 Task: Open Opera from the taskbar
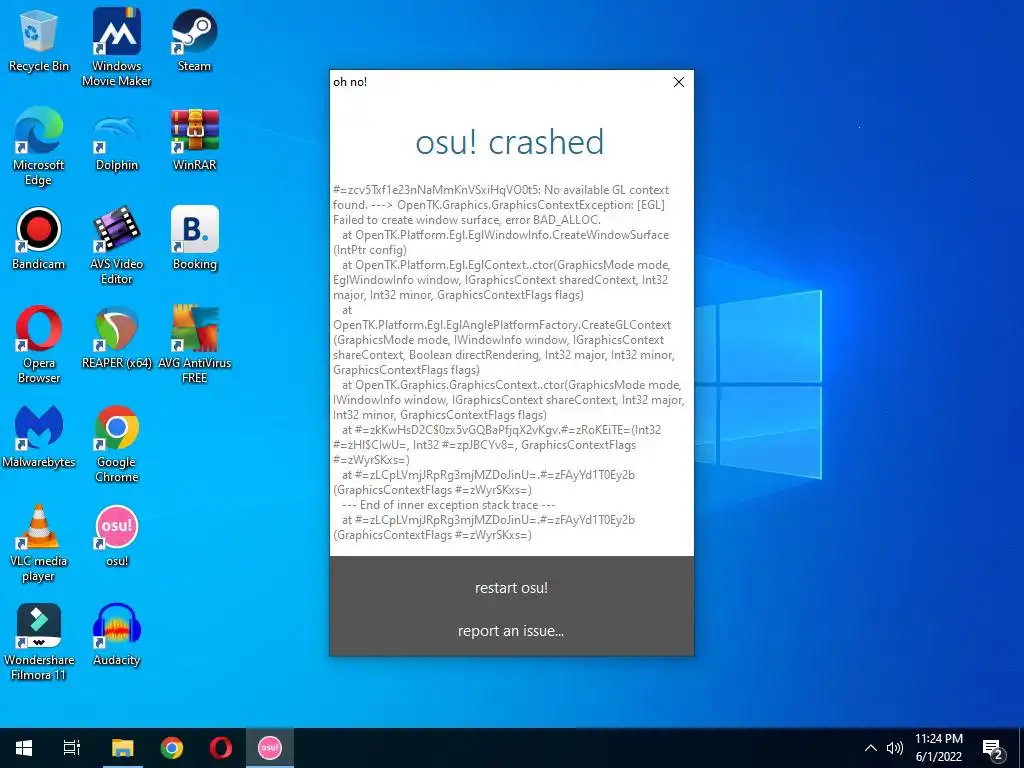coord(221,748)
